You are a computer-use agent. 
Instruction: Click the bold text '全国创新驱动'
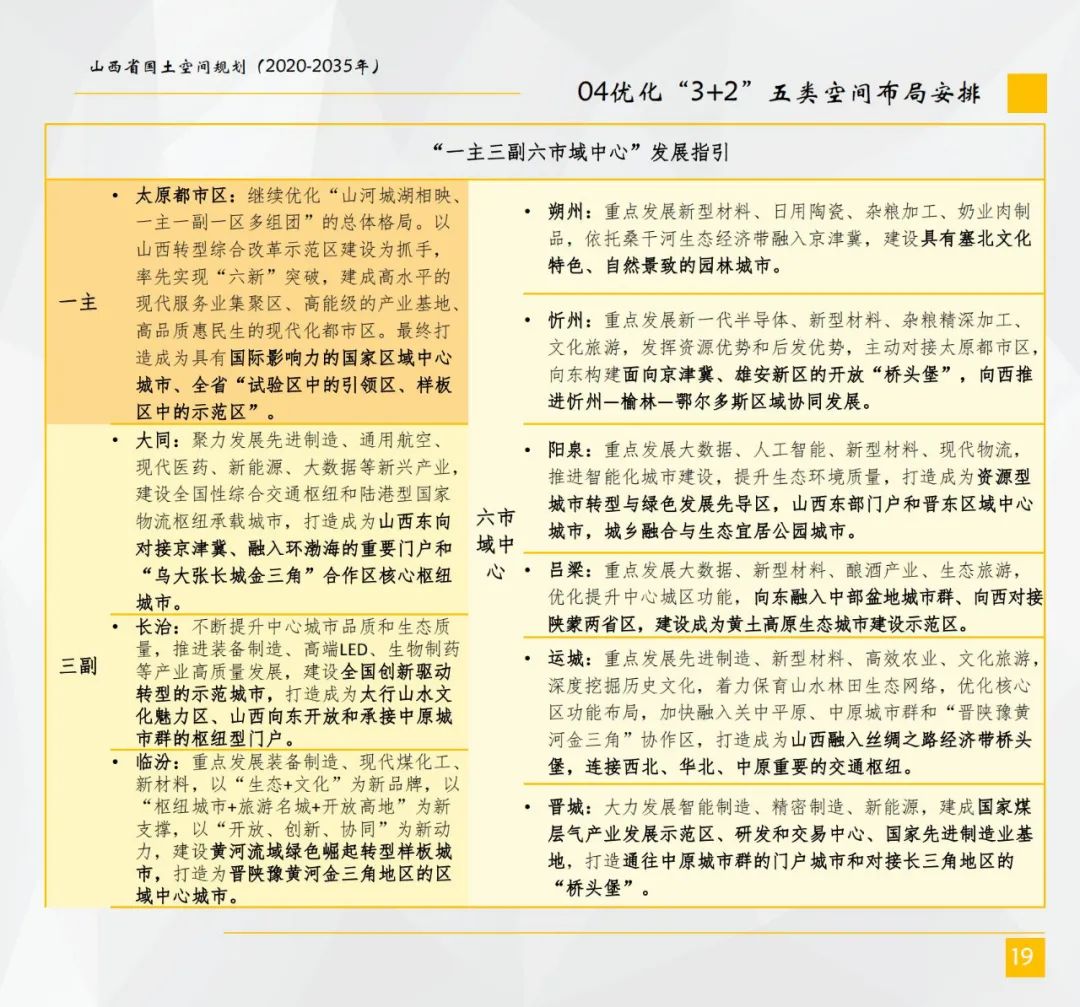point(396,671)
